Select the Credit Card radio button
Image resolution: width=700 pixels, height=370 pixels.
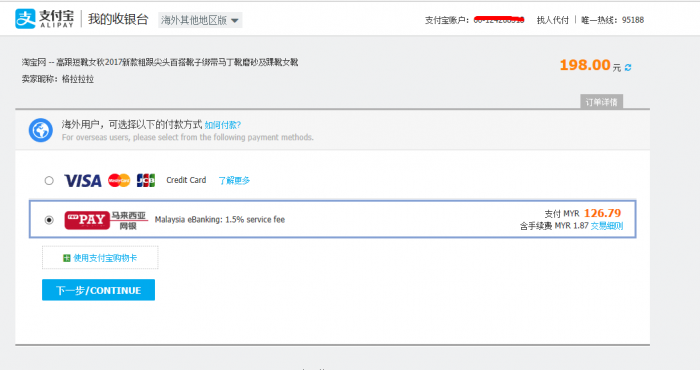(x=49, y=181)
